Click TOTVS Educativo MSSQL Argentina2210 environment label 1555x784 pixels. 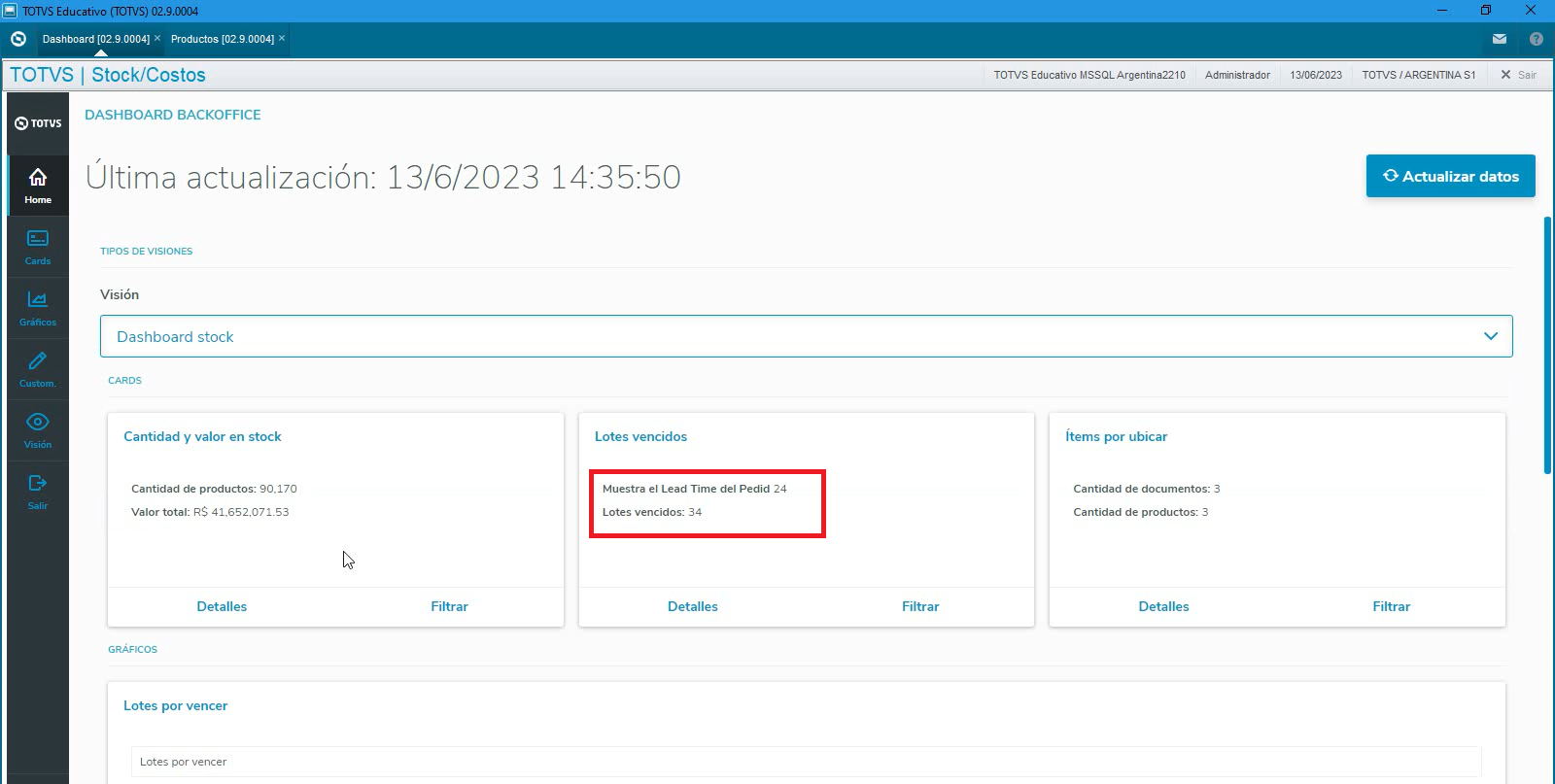click(1089, 75)
